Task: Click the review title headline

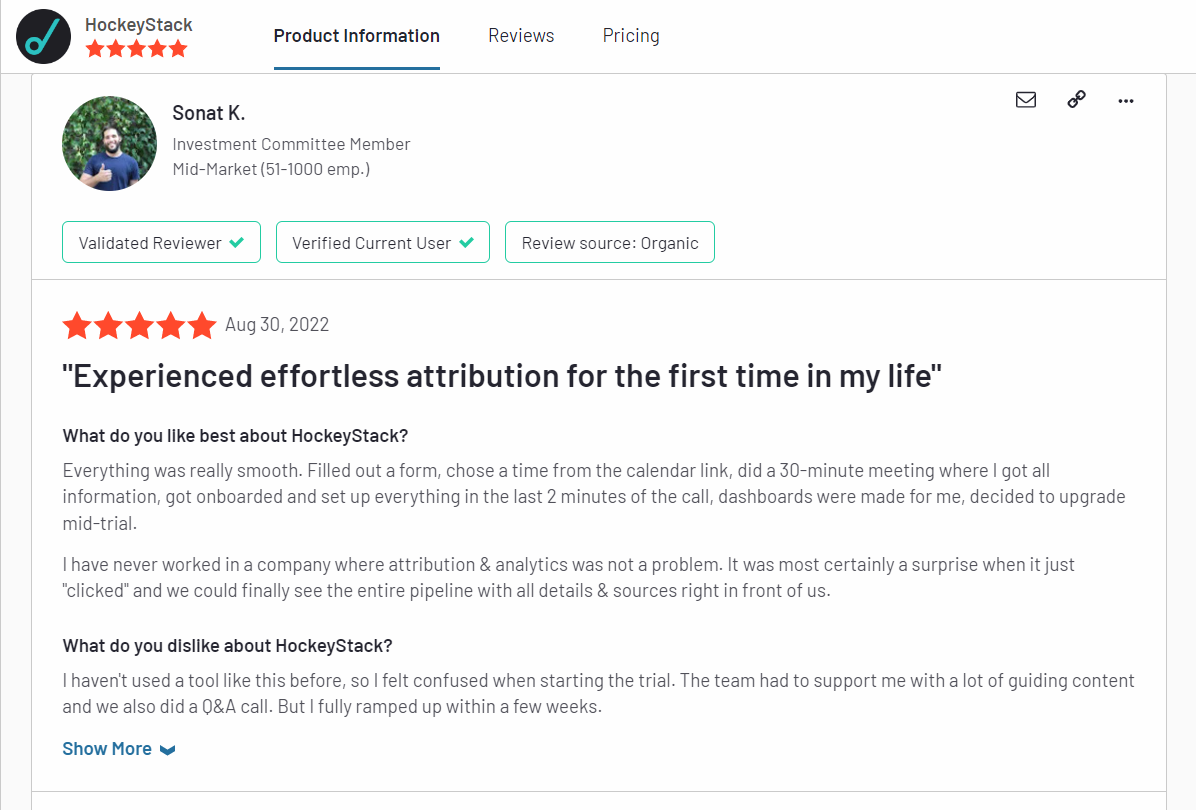Action: coord(502,377)
